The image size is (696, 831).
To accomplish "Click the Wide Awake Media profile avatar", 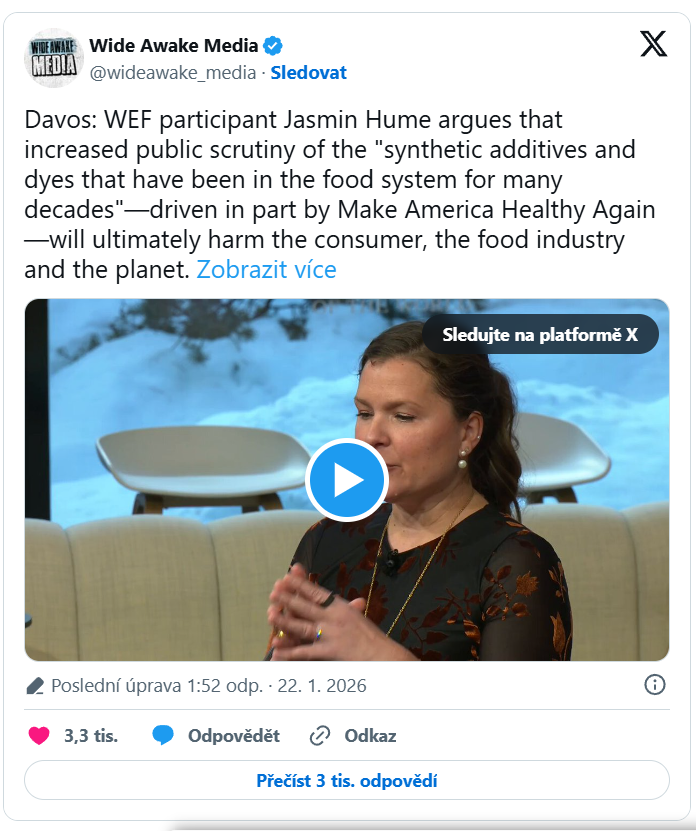I will click(53, 58).
